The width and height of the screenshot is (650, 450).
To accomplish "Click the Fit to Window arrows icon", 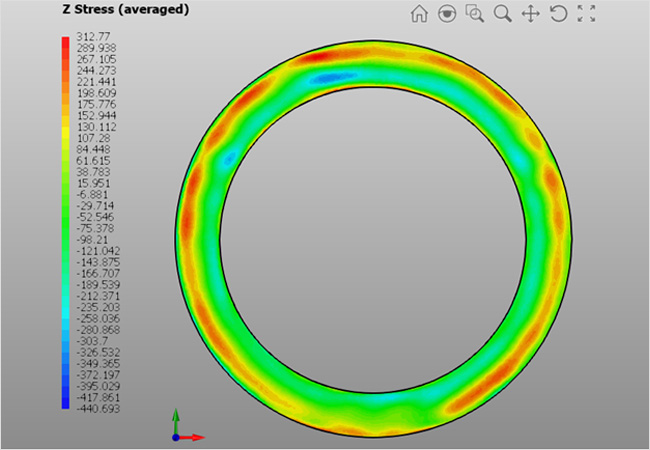I will (587, 14).
